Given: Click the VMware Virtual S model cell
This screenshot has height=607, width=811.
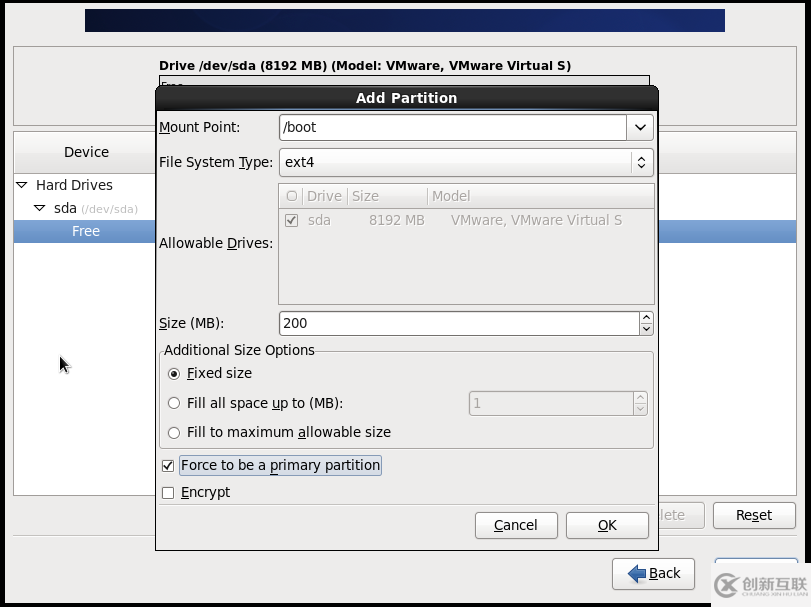Looking at the screenshot, I should [x=536, y=221].
